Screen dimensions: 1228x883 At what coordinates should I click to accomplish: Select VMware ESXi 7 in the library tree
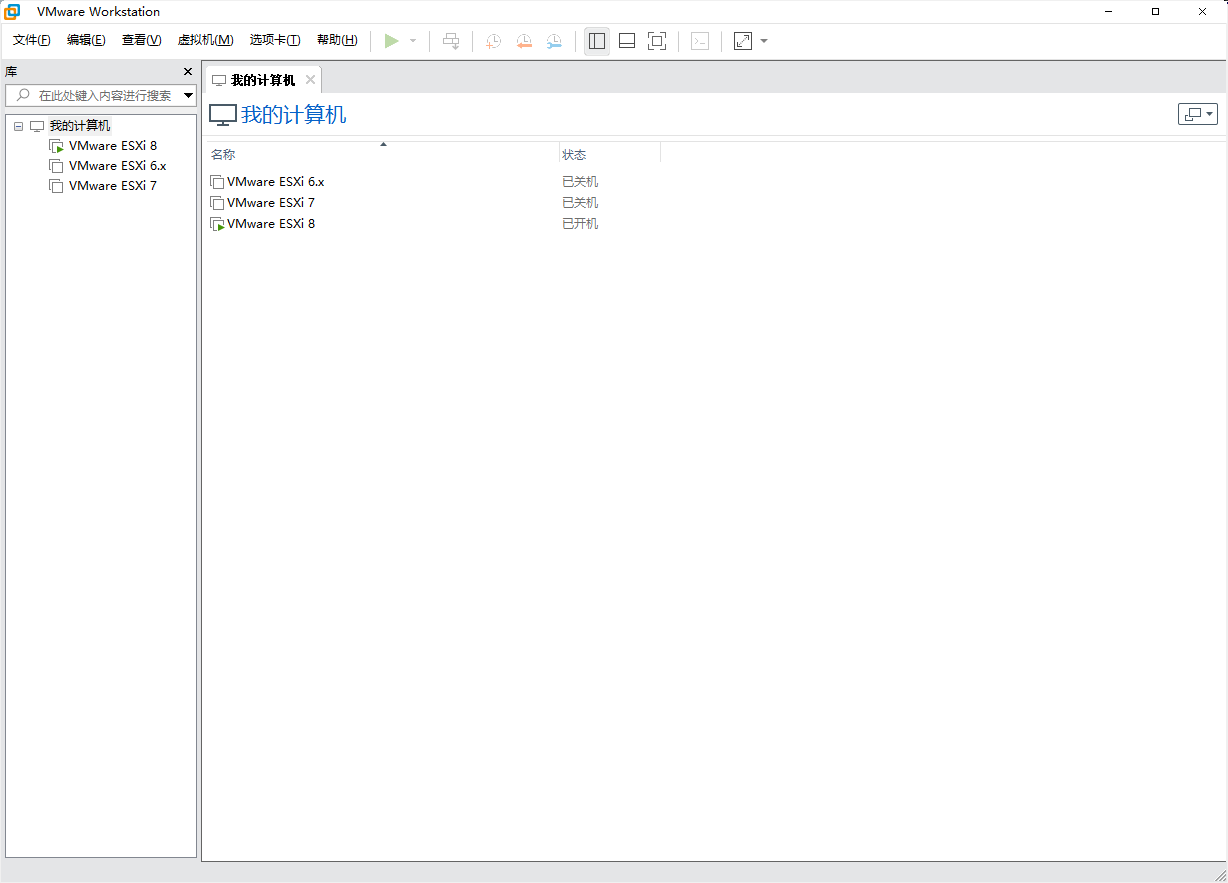(113, 186)
